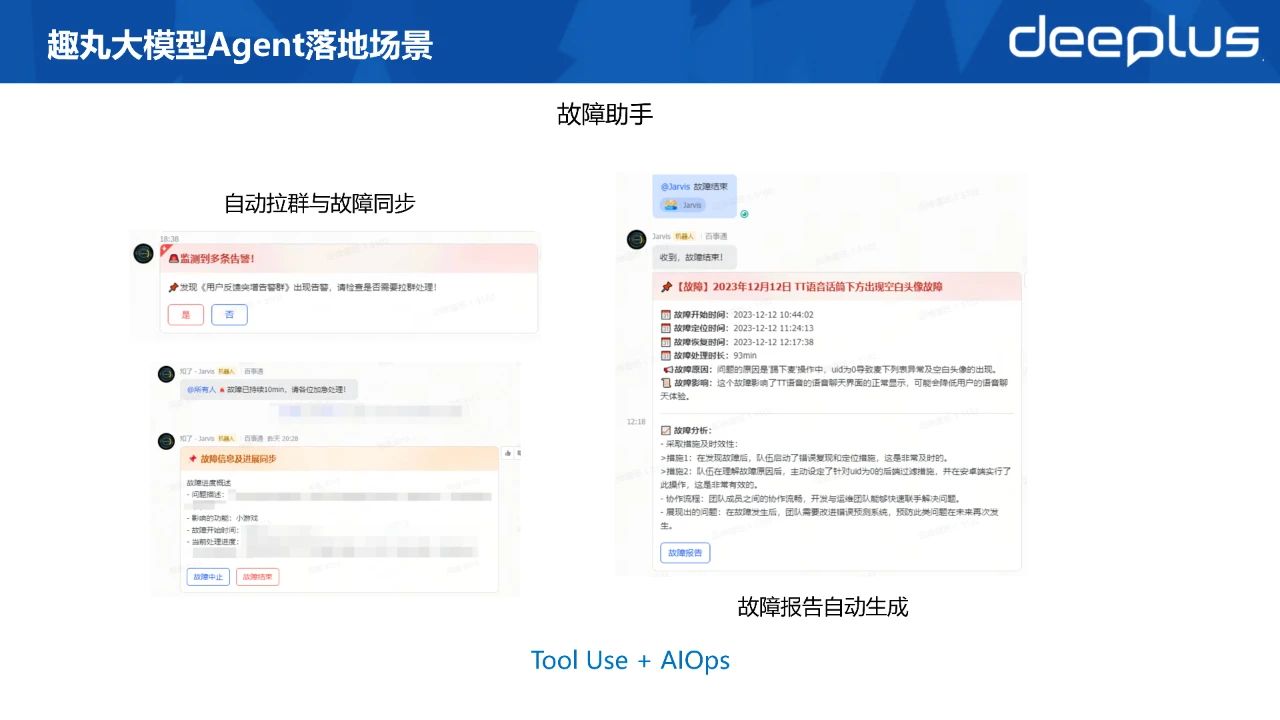This screenshot has height=720, width=1280.
Task: Click the 影响的功能：小游戏 line
Action: (222, 518)
